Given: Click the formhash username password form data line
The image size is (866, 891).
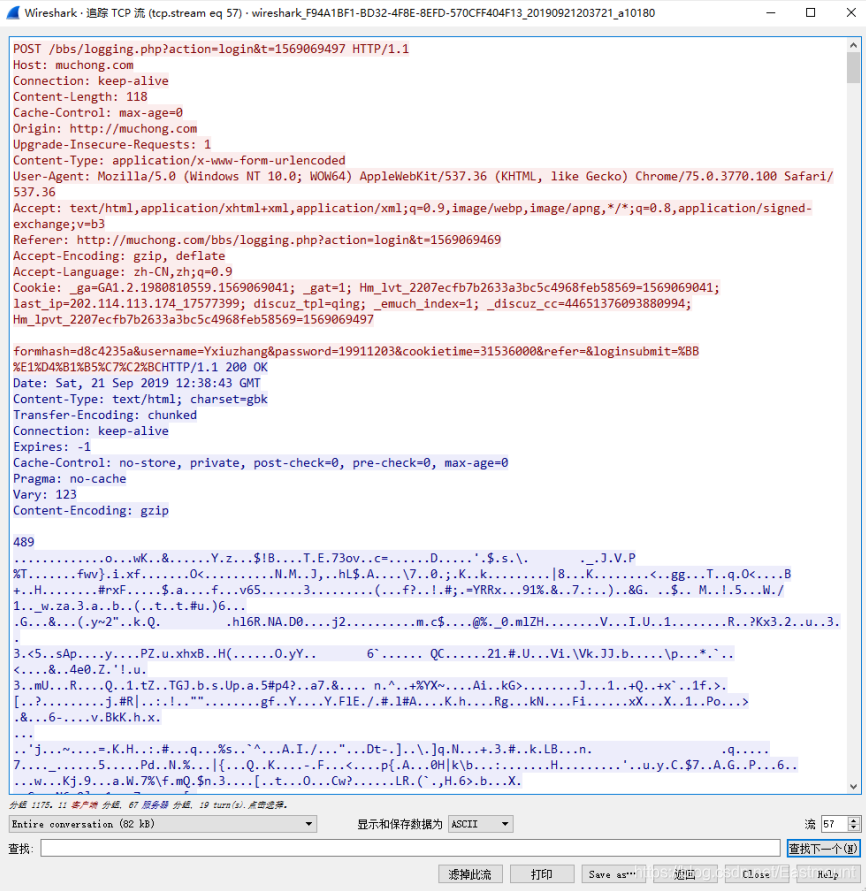Looking at the screenshot, I should (x=356, y=351).
